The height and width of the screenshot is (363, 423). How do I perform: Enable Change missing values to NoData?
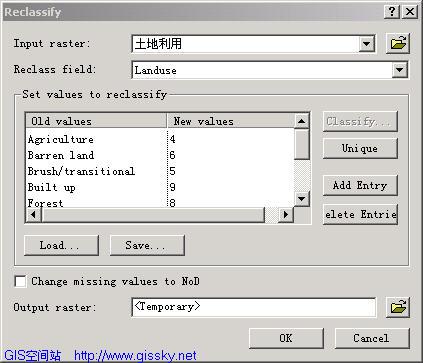coord(20,281)
